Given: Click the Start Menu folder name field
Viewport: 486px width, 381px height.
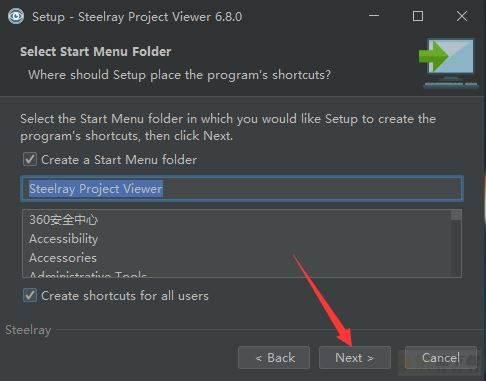Looking at the screenshot, I should coord(242,189).
